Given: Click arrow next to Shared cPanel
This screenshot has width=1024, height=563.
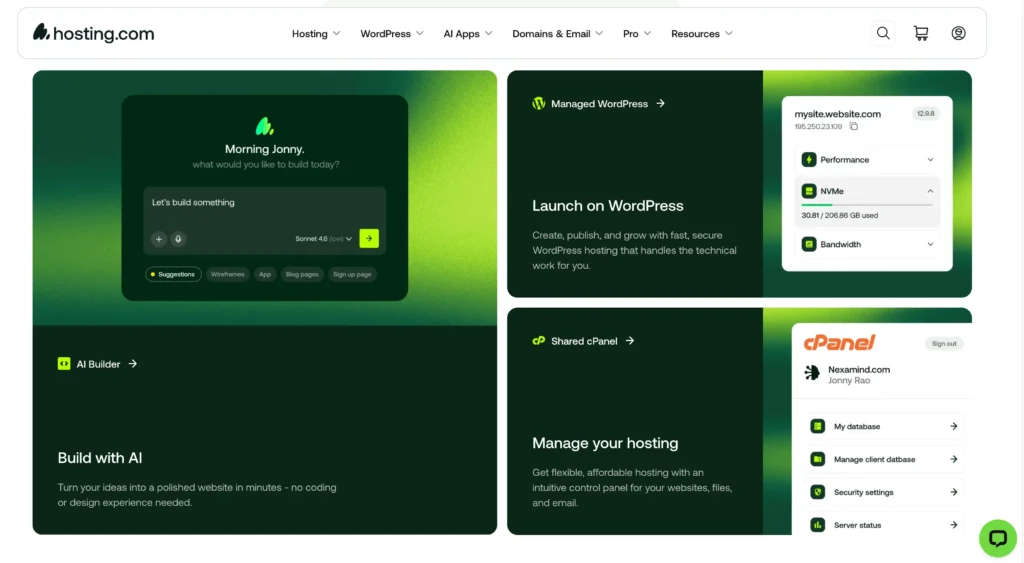Looking at the screenshot, I should (x=630, y=340).
